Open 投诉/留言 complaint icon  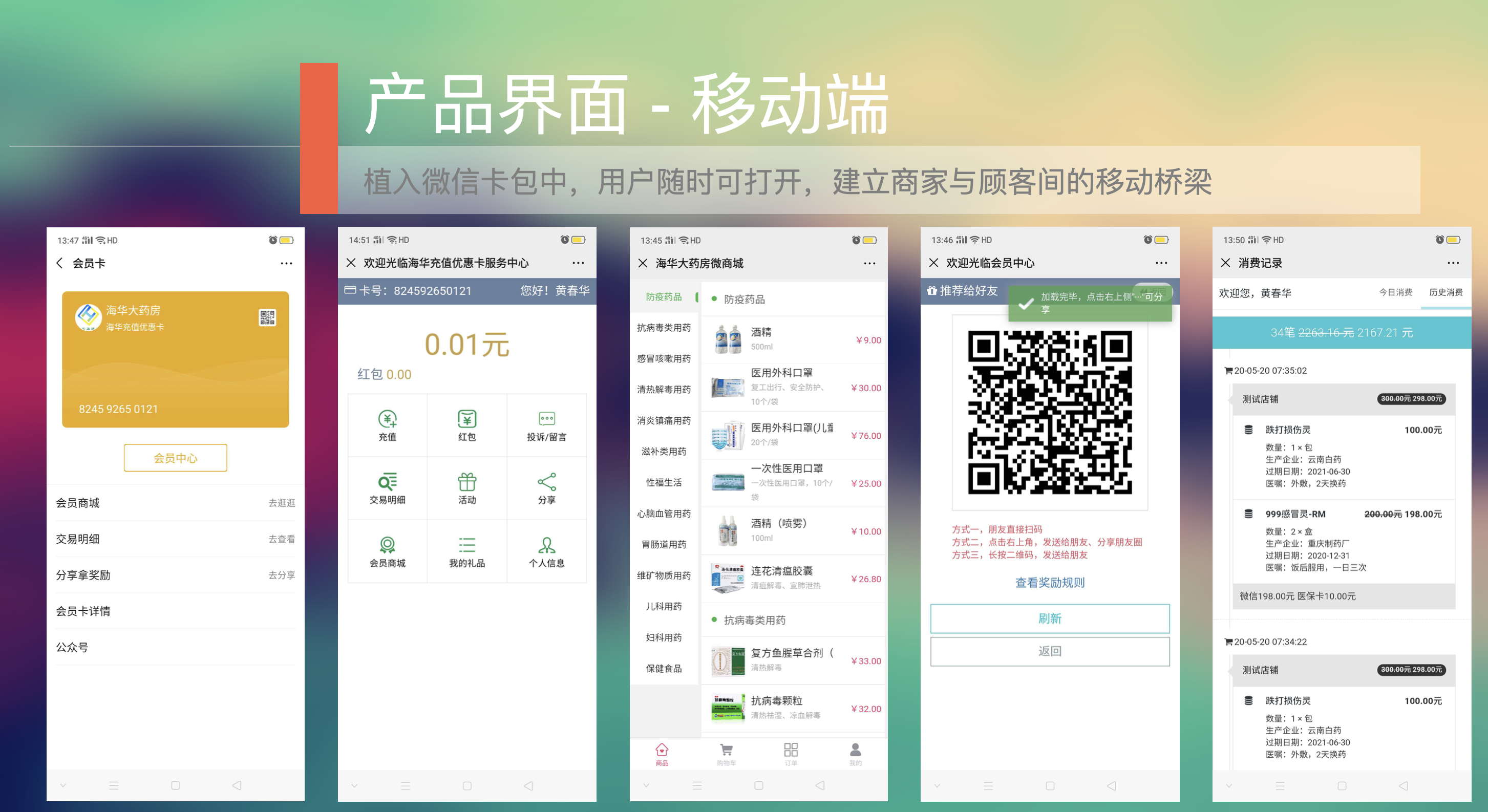point(546,425)
